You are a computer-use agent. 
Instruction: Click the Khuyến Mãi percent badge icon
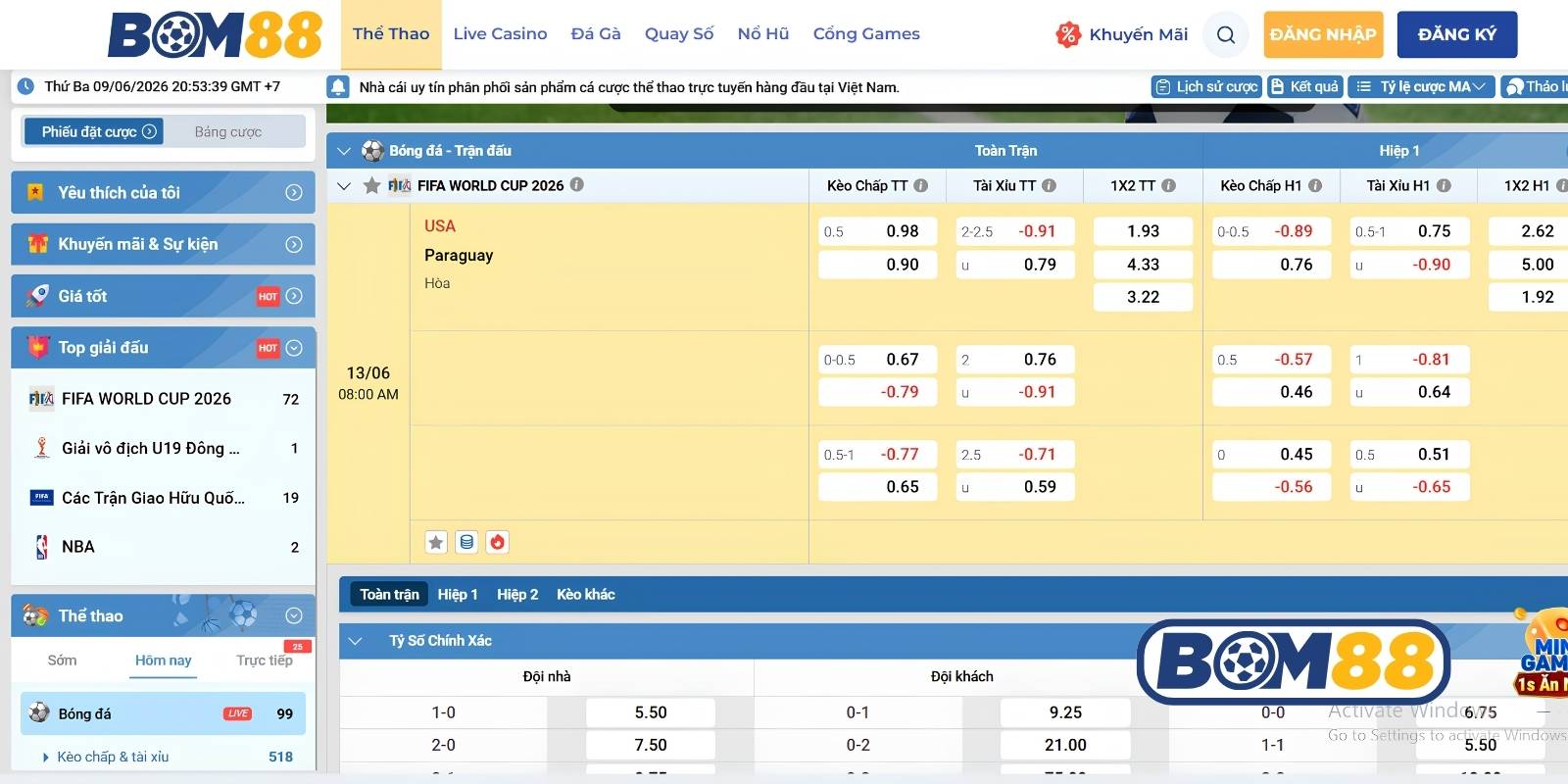[1067, 34]
